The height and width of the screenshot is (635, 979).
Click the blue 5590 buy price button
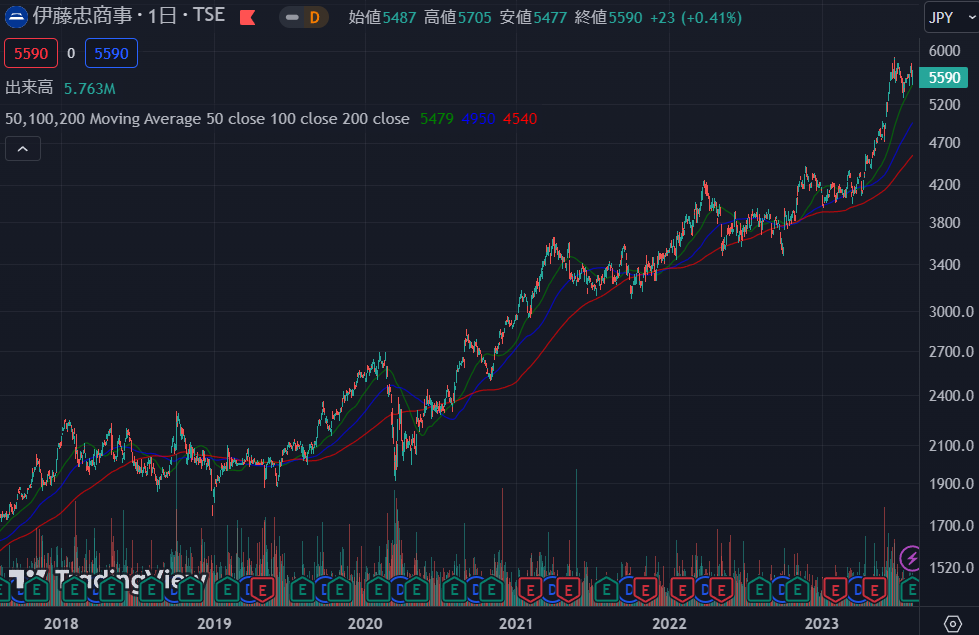pos(111,54)
